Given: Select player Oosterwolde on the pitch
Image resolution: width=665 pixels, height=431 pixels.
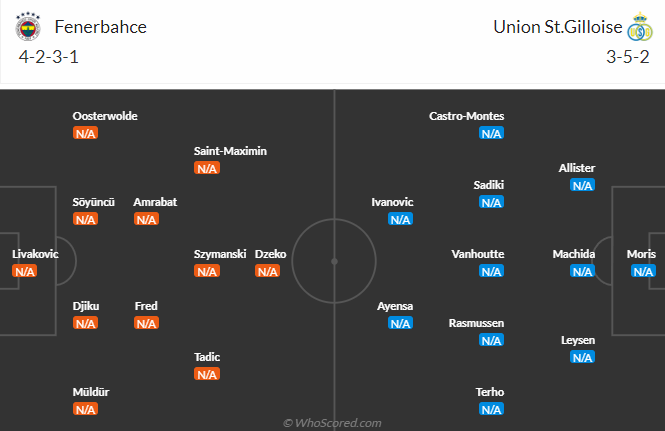Looking at the screenshot, I should [105, 116].
